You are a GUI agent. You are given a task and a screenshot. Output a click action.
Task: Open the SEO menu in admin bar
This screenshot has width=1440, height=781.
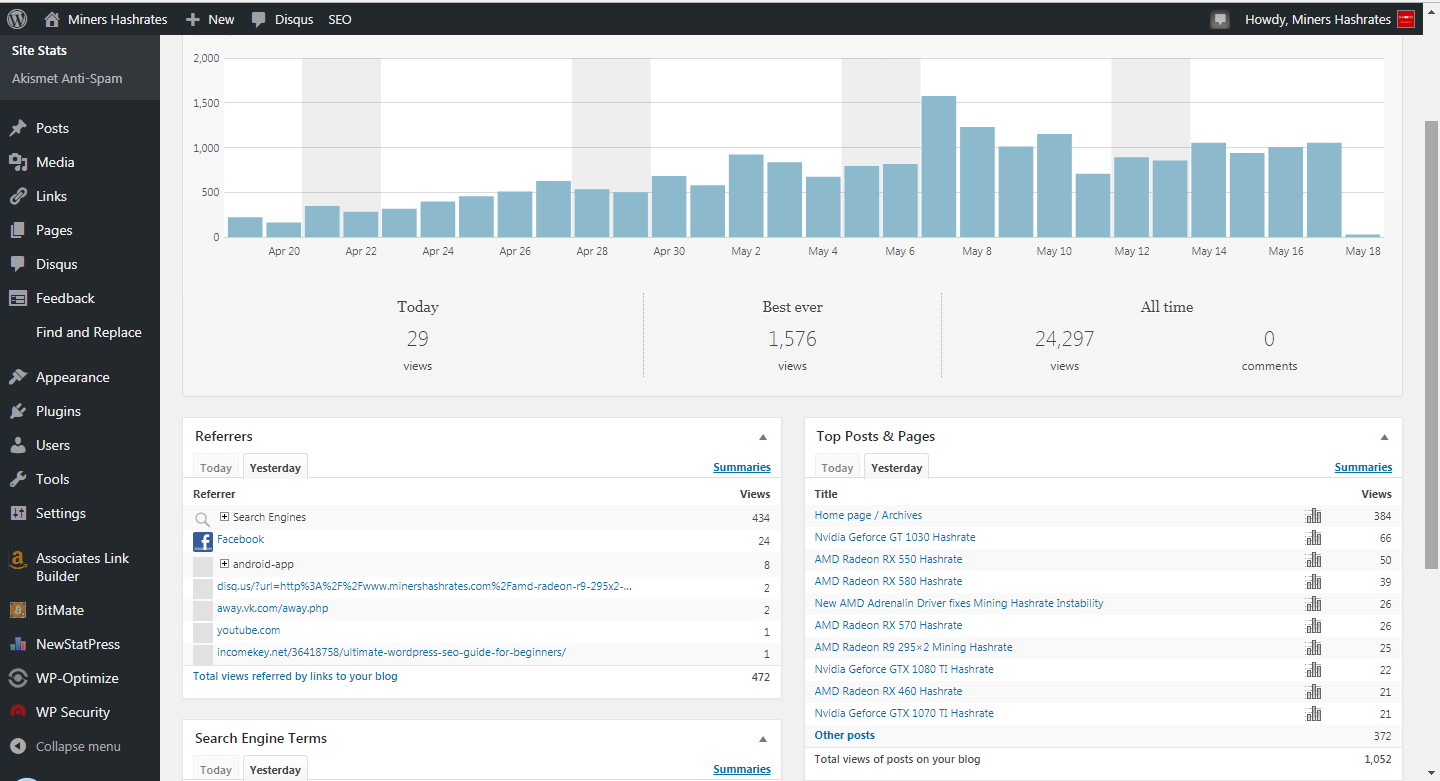pyautogui.click(x=340, y=19)
